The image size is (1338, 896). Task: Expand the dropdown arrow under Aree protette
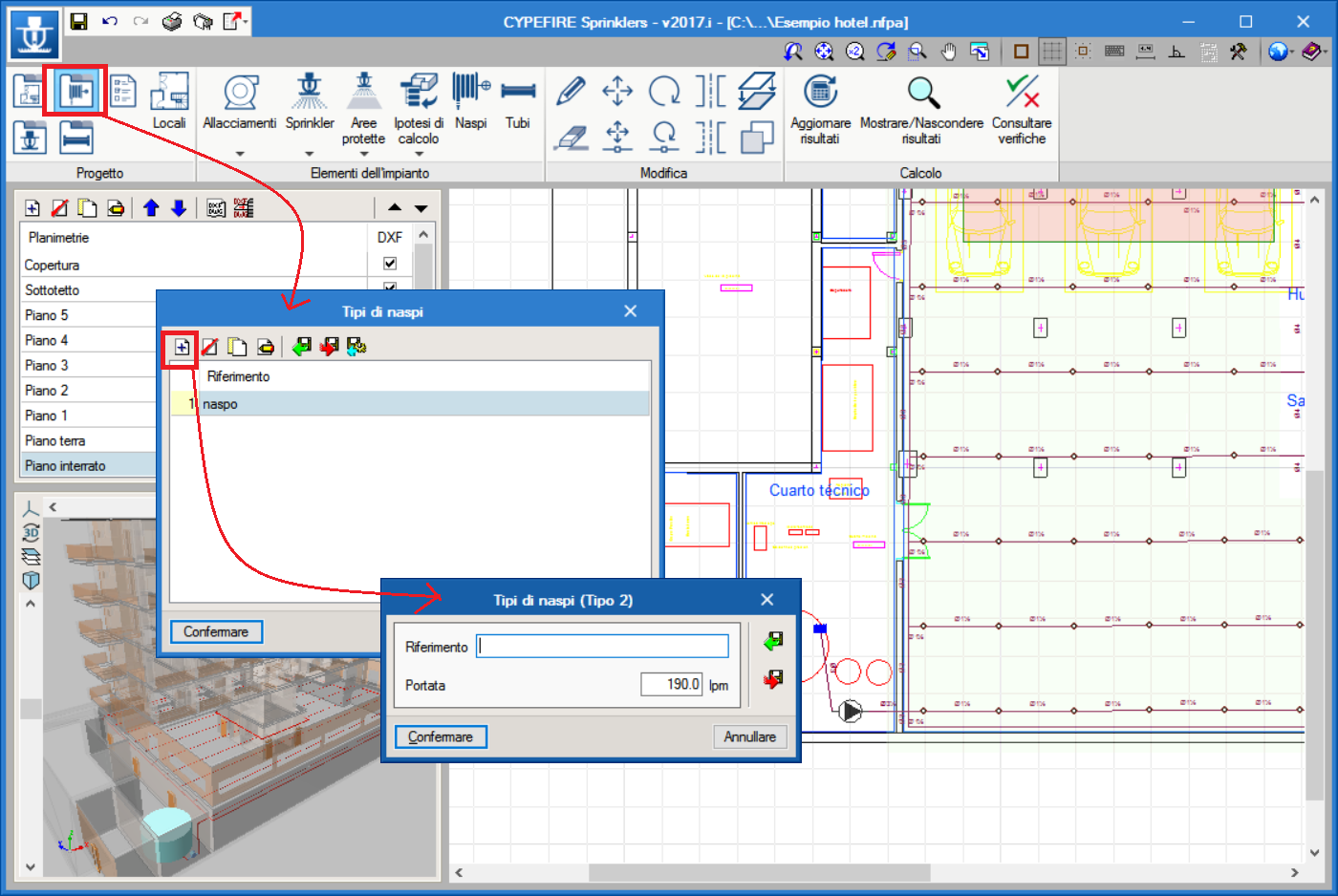[363, 154]
